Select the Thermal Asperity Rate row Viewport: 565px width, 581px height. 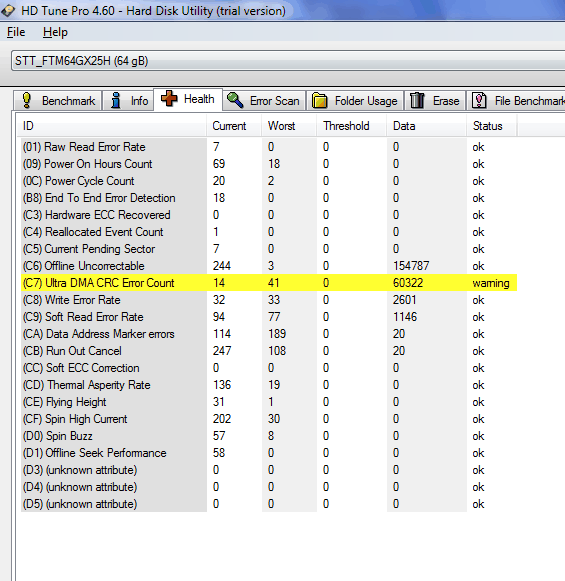pyautogui.click(x=269, y=385)
